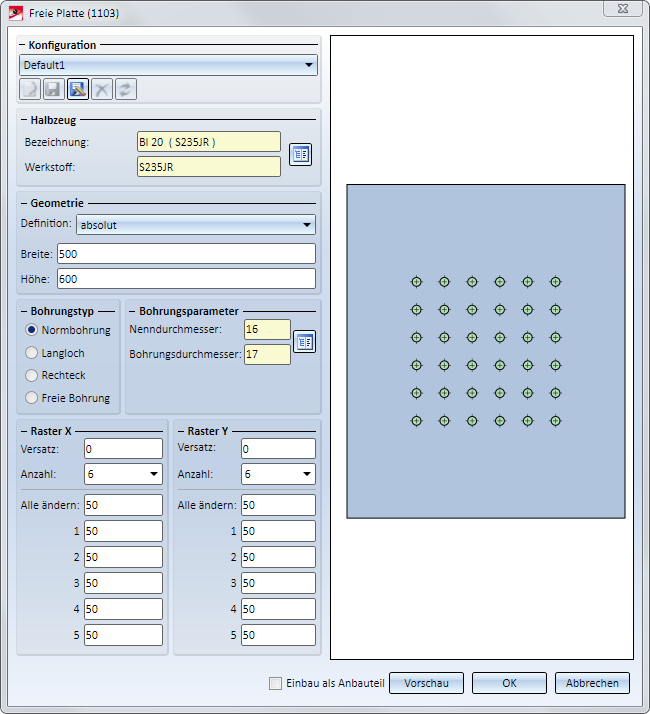Click Raster Y spacing field 3
The width and height of the screenshot is (650, 714).
coord(278,583)
